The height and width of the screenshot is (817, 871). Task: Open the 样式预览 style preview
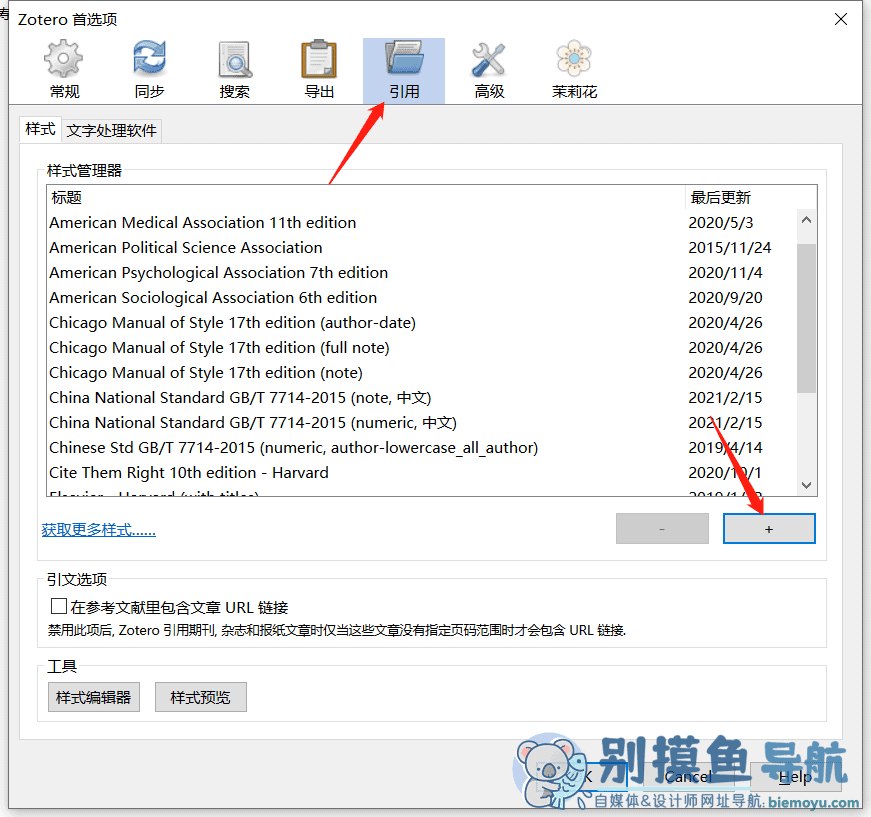[201, 697]
